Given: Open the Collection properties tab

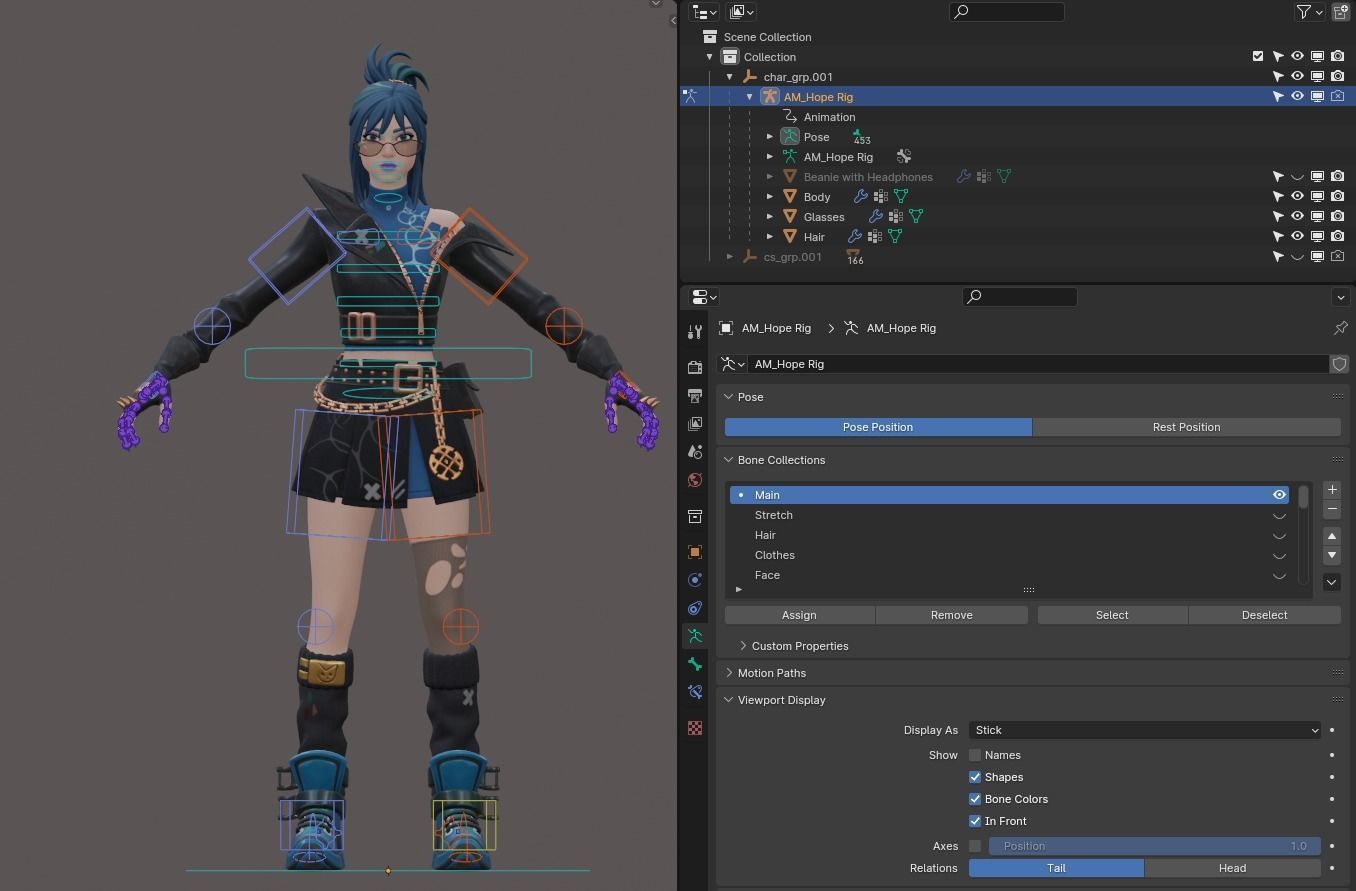Looking at the screenshot, I should click(695, 516).
